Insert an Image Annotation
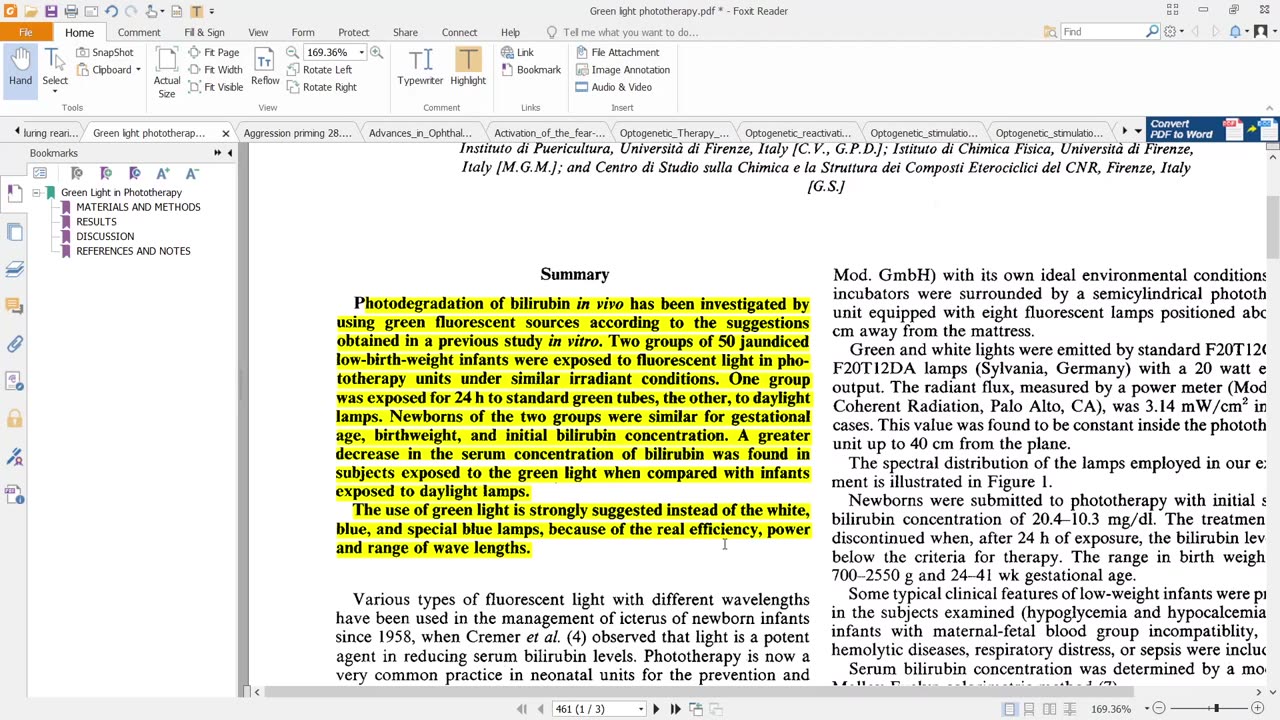 (x=622, y=70)
